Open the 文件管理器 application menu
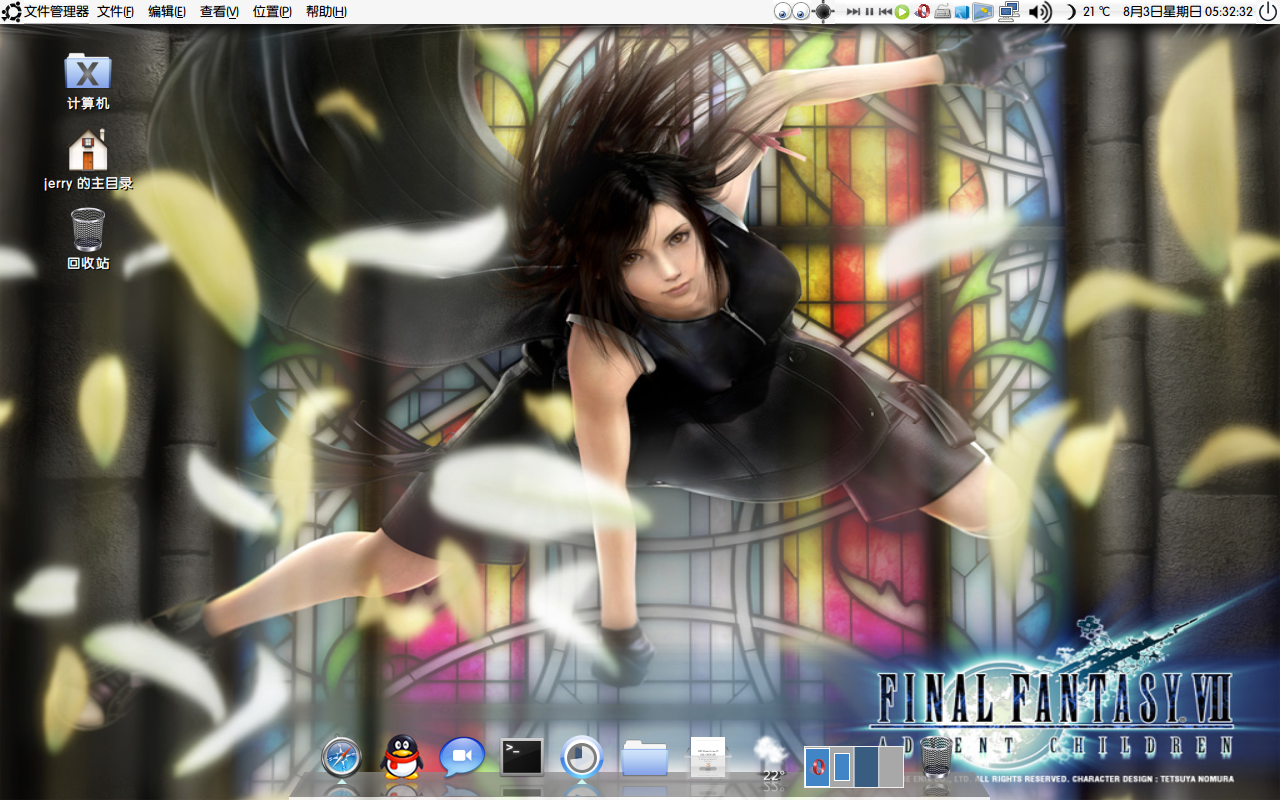Screen dimensions: 1280x800 point(57,12)
